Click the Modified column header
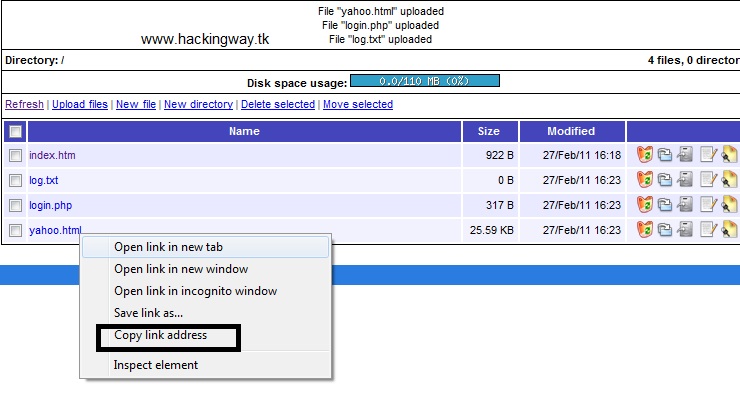Screen dimensions: 740x400 pyautogui.click(x=572, y=131)
